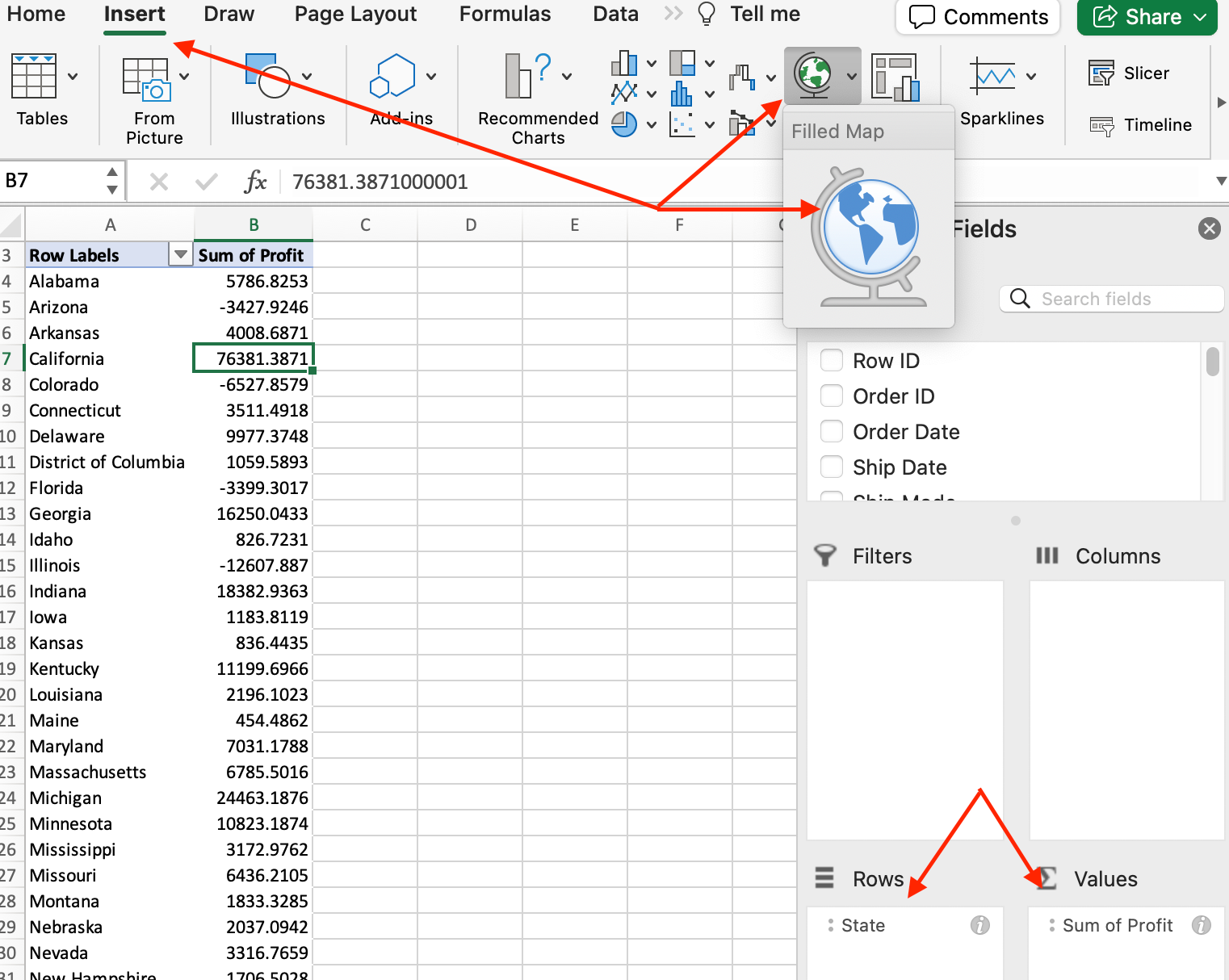The image size is (1229, 980).
Task: Open the Add-ins hexagon icon
Action: click(x=392, y=76)
